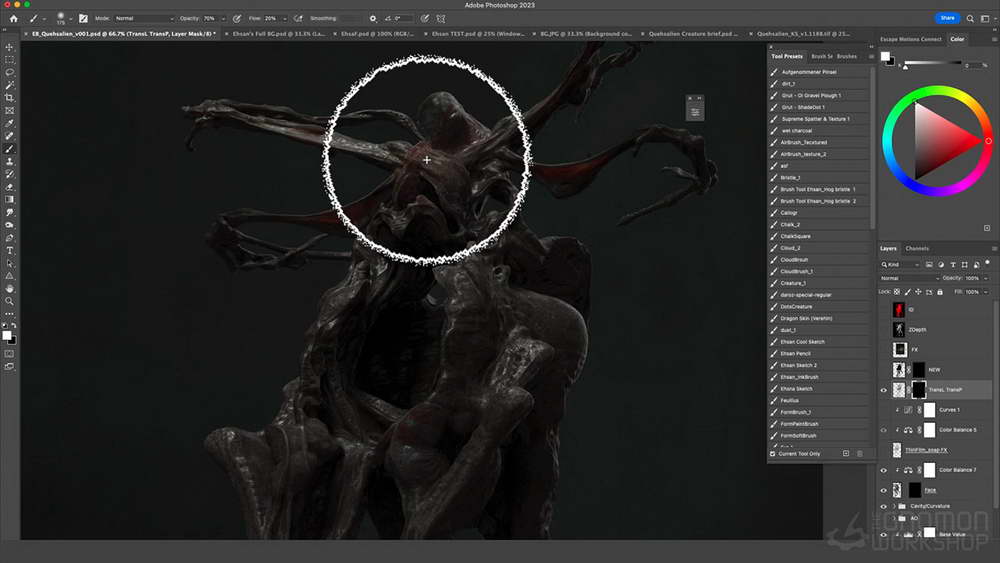Switch to Ehsan's Full BG.psd tab
The width and height of the screenshot is (1000, 563).
(x=279, y=34)
